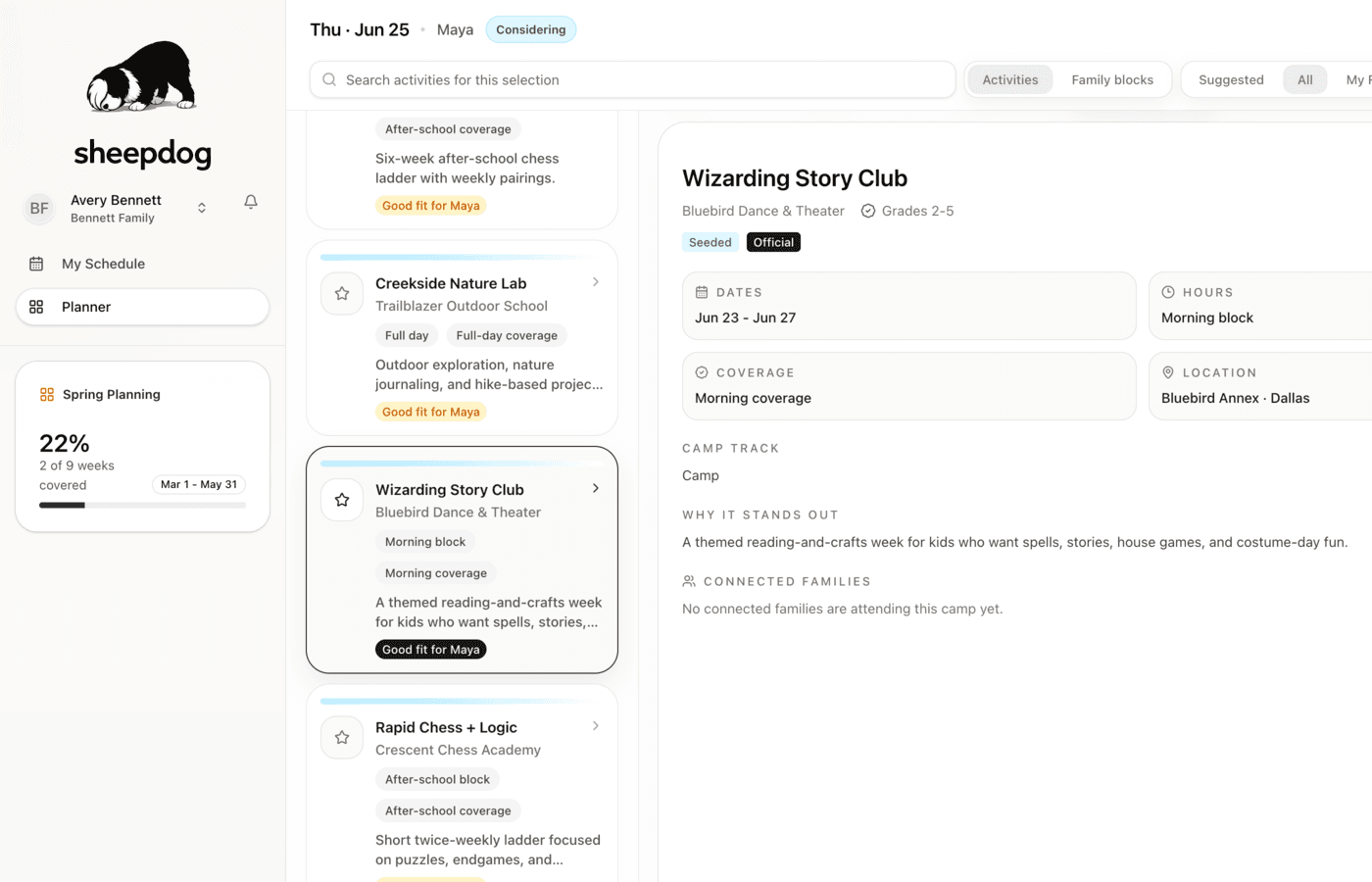Click the Jun 23 - Jun 27 dates value
The width and height of the screenshot is (1372, 882).
[x=746, y=318]
